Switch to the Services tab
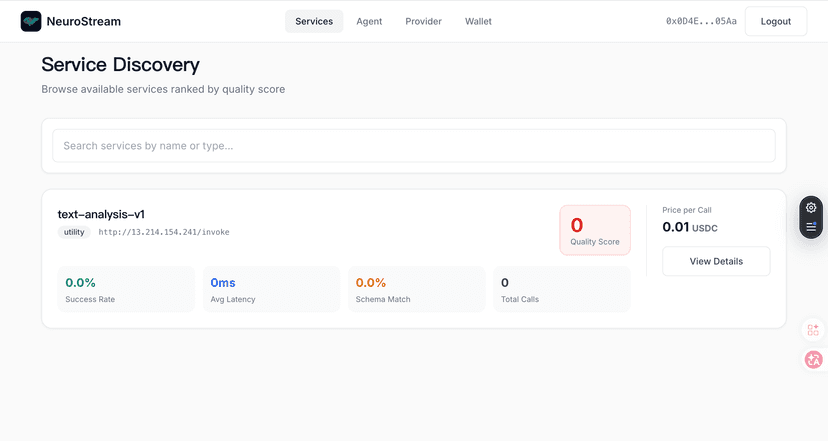The image size is (828, 441). click(x=314, y=21)
